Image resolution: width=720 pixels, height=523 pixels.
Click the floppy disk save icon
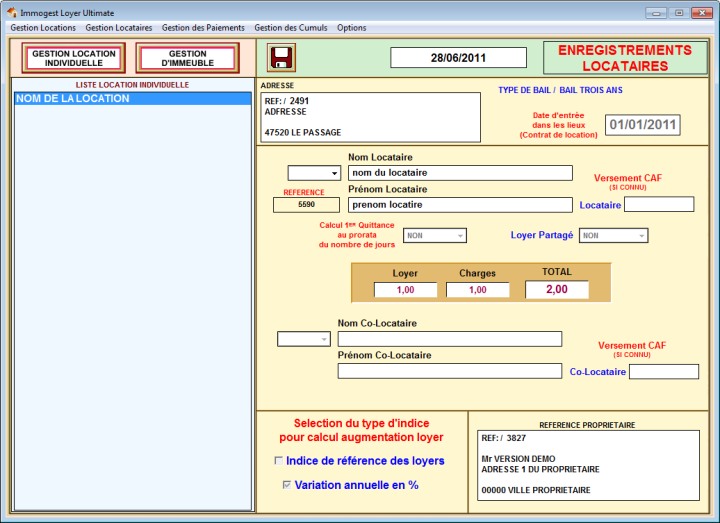pos(281,57)
